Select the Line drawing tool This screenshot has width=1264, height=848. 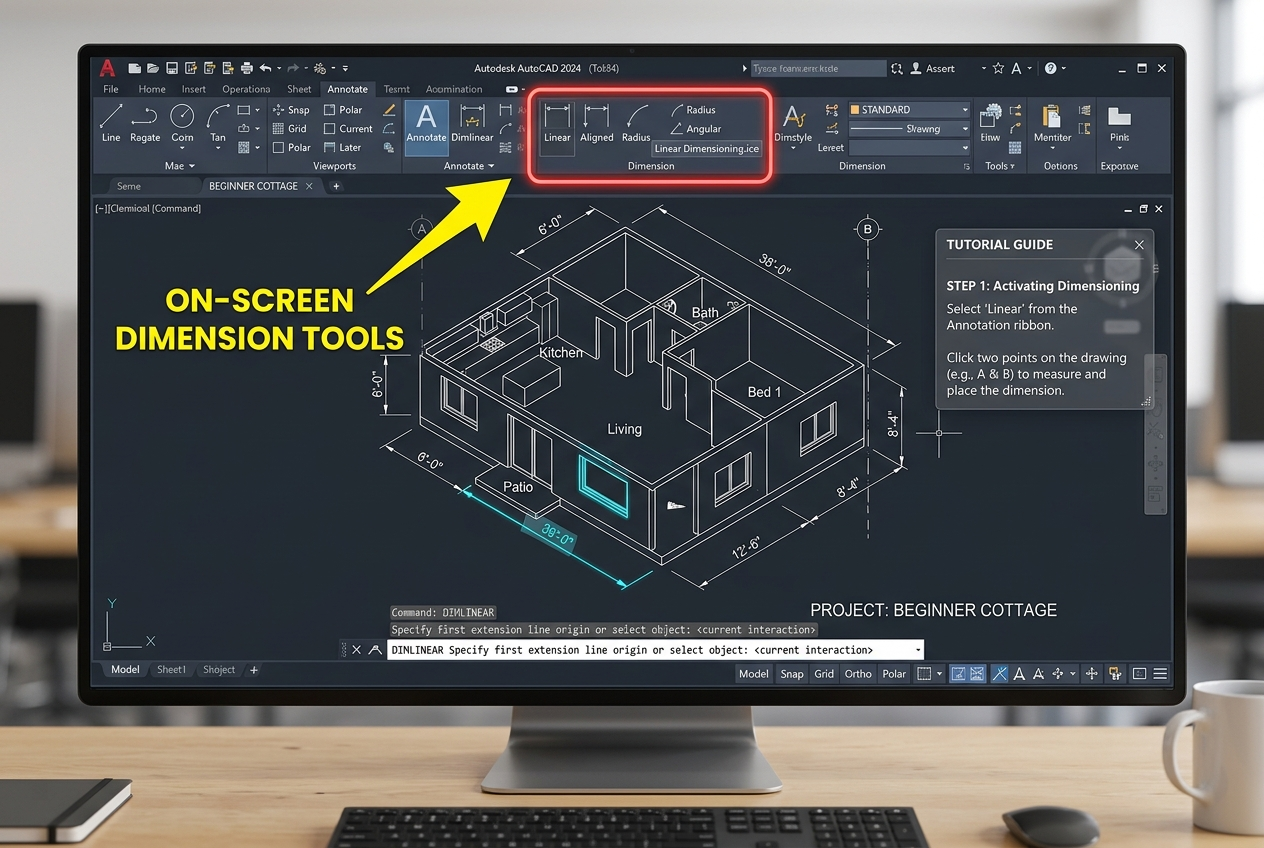111,122
